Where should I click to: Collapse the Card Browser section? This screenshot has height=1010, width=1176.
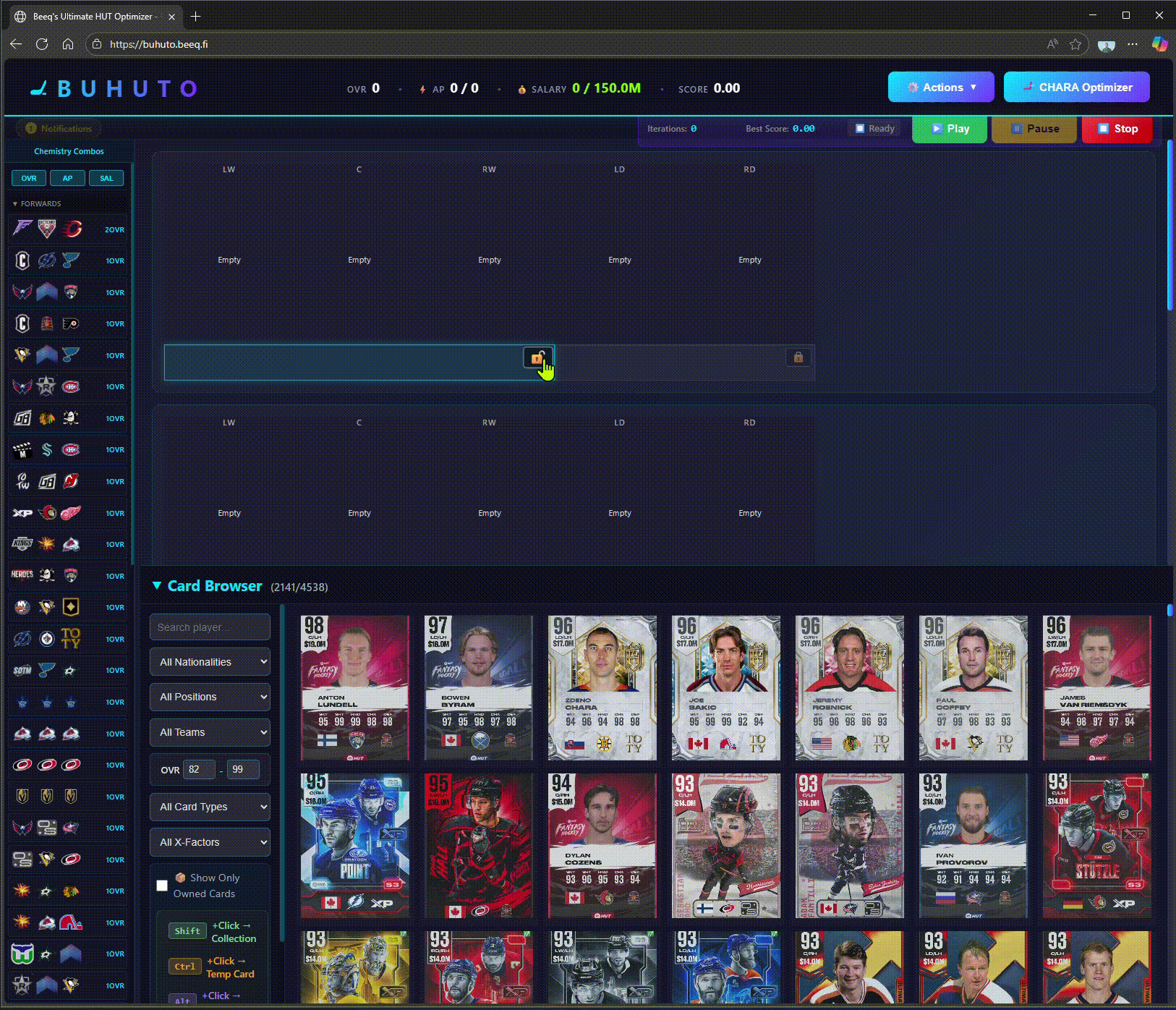tap(157, 586)
